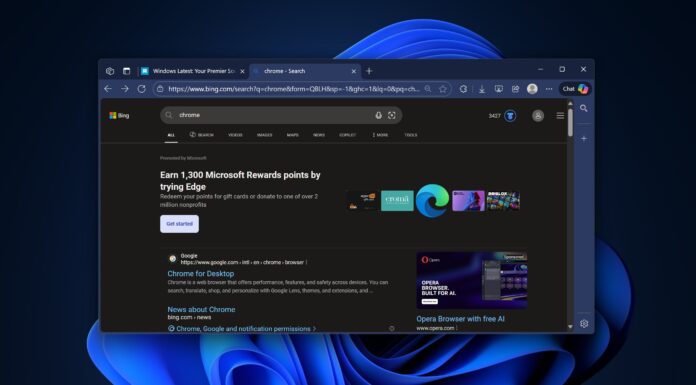This screenshot has height=385, width=696.
Task: Open the Edge sidebar search icon
Action: (584, 108)
